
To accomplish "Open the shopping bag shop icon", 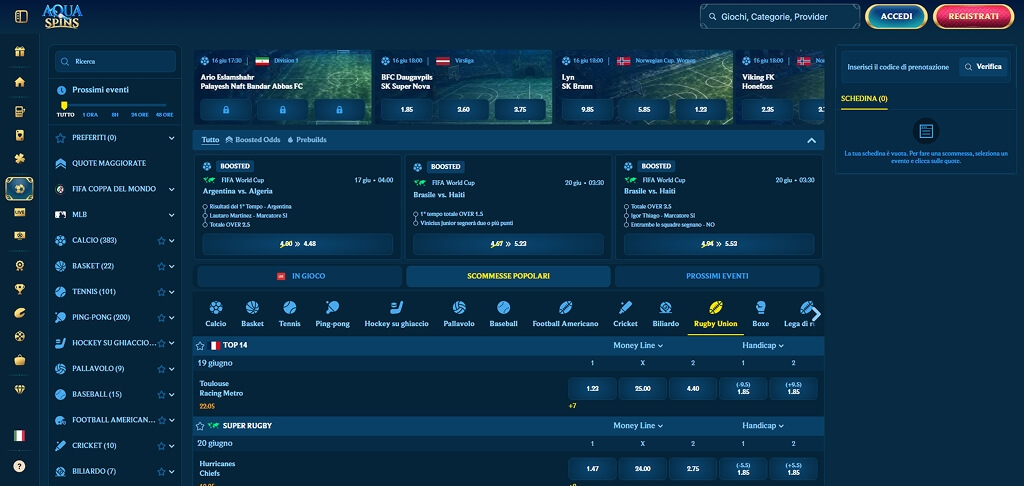I will 20,360.
